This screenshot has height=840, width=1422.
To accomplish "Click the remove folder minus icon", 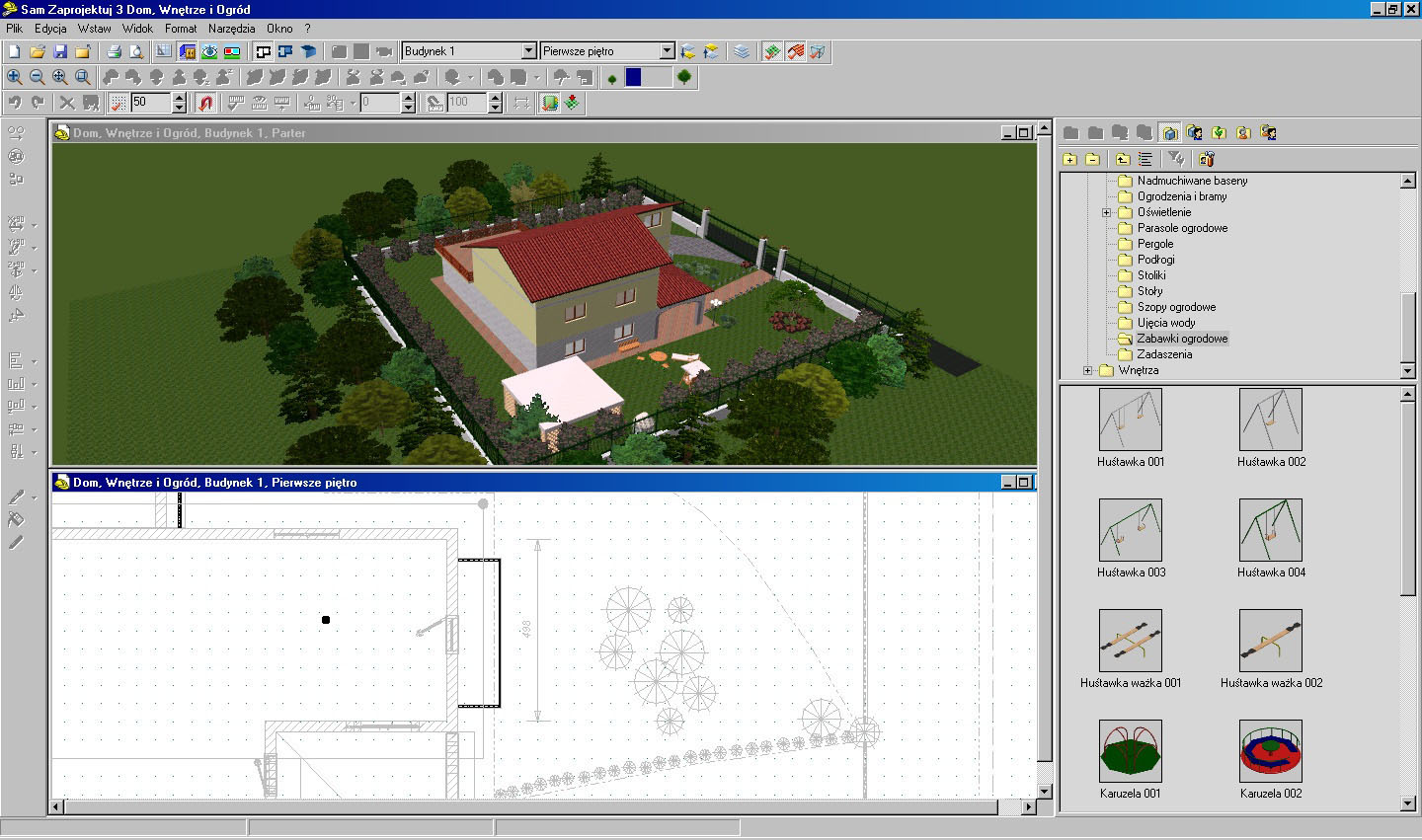I will pyautogui.click(x=1092, y=159).
